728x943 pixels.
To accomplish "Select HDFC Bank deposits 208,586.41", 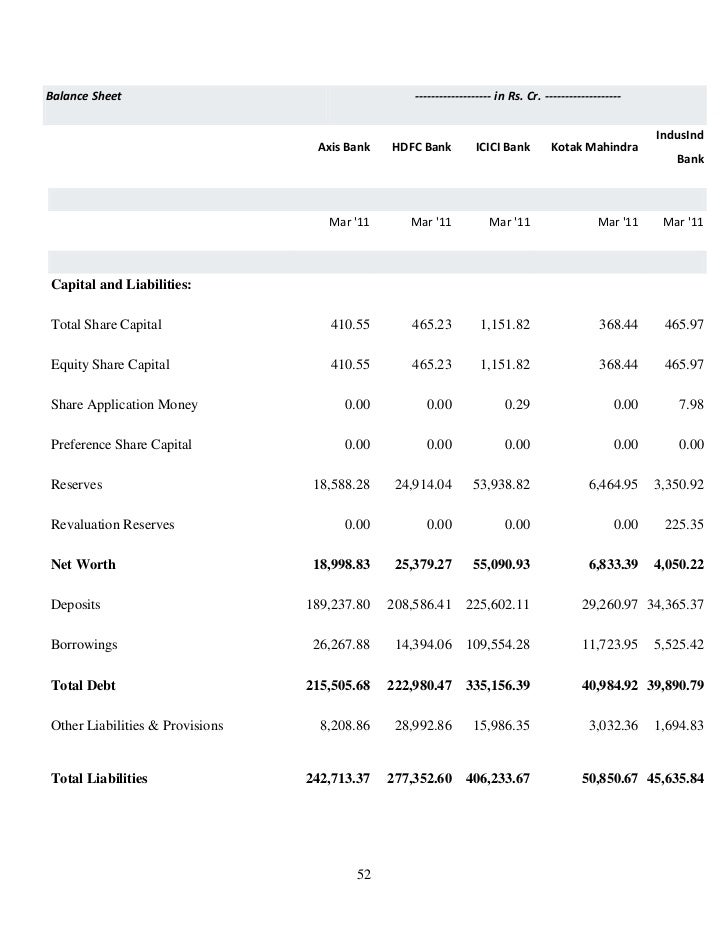I will coord(419,604).
